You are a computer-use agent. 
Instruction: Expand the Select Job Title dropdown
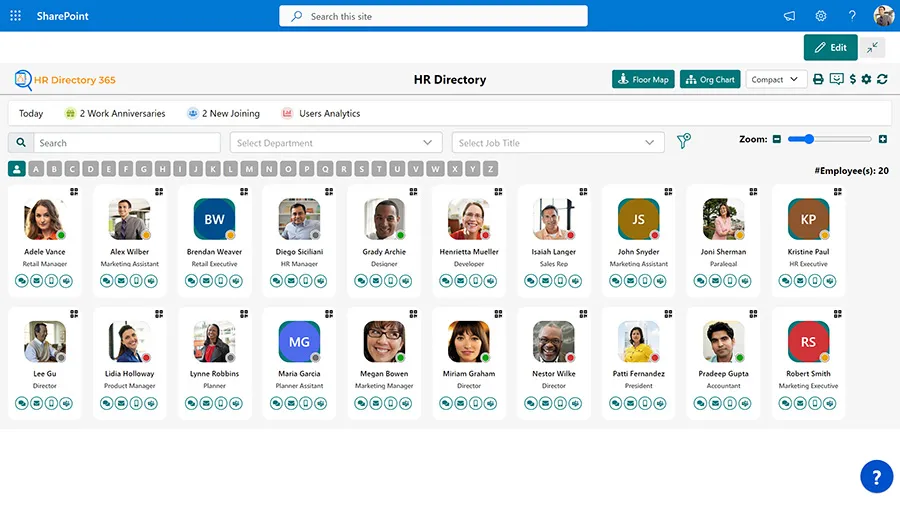pos(558,142)
